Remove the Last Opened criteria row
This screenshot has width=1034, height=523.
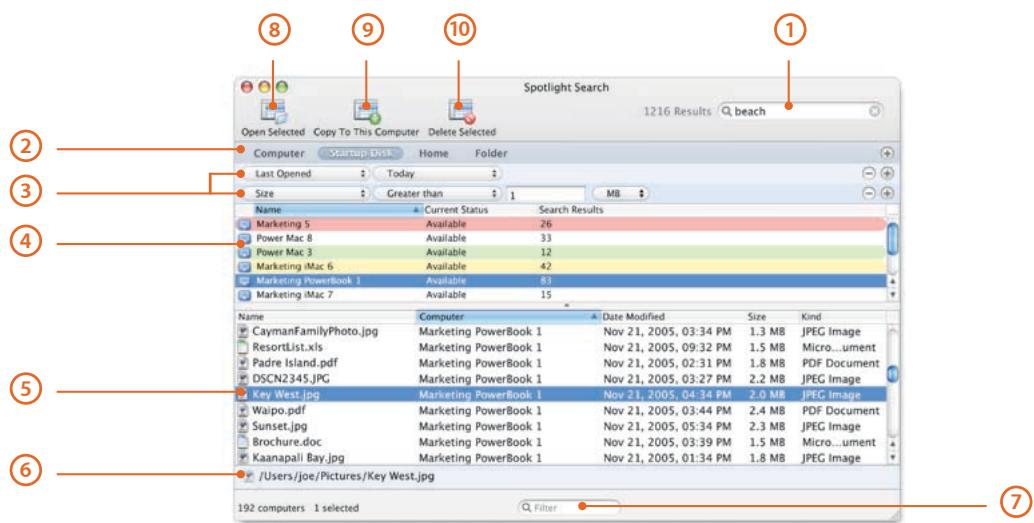[869, 173]
